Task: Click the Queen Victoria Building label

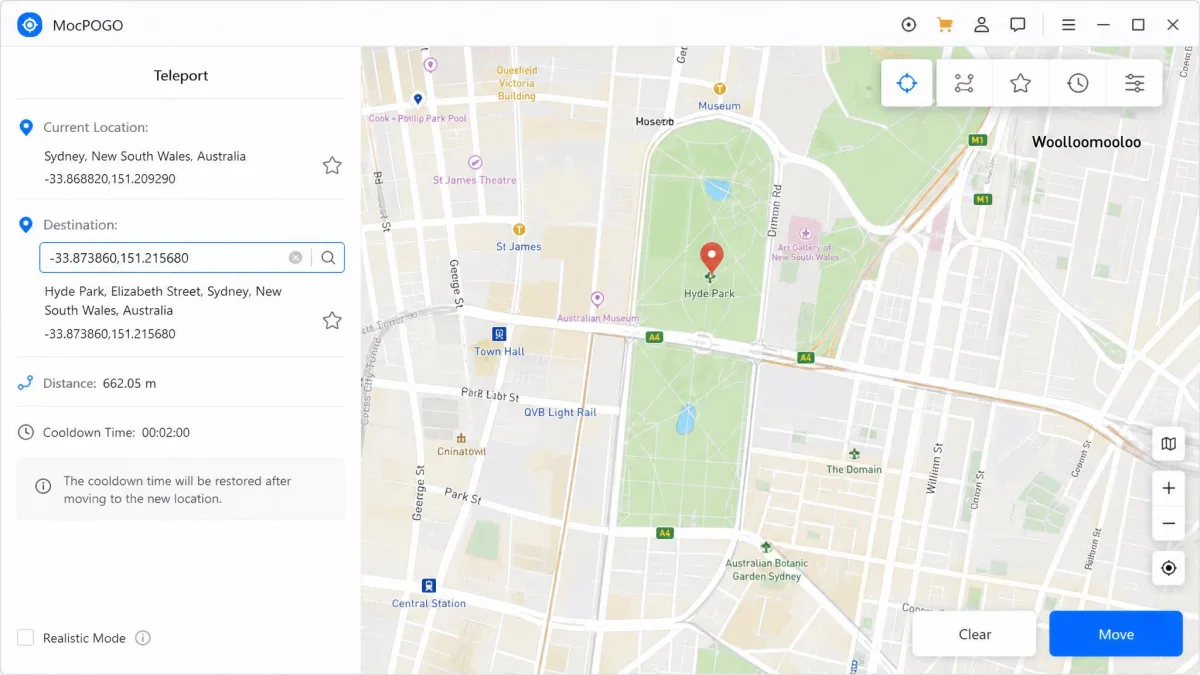Action: tap(517, 83)
